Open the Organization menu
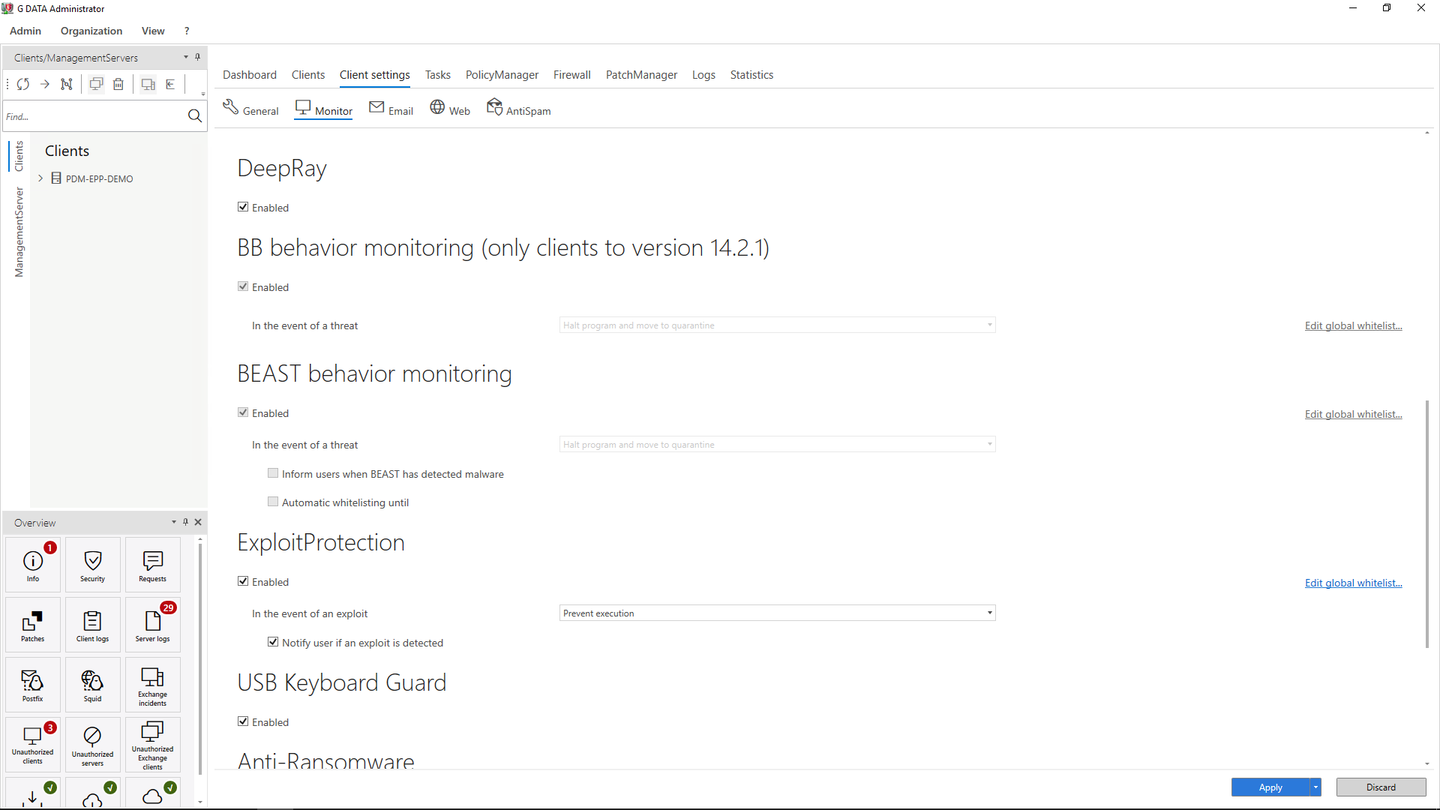This screenshot has height=810, width=1440. coord(91,31)
